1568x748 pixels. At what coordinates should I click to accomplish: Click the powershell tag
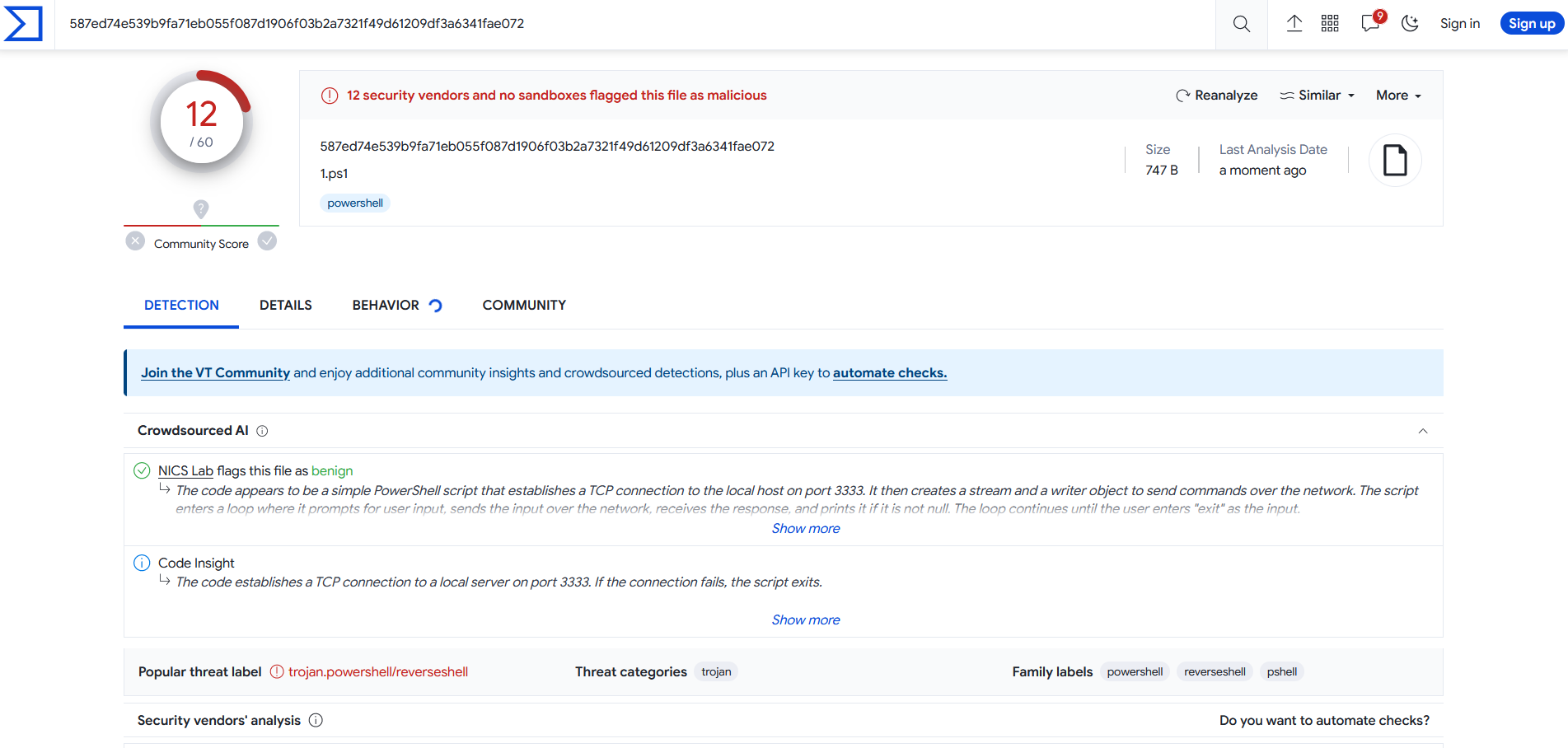(355, 203)
